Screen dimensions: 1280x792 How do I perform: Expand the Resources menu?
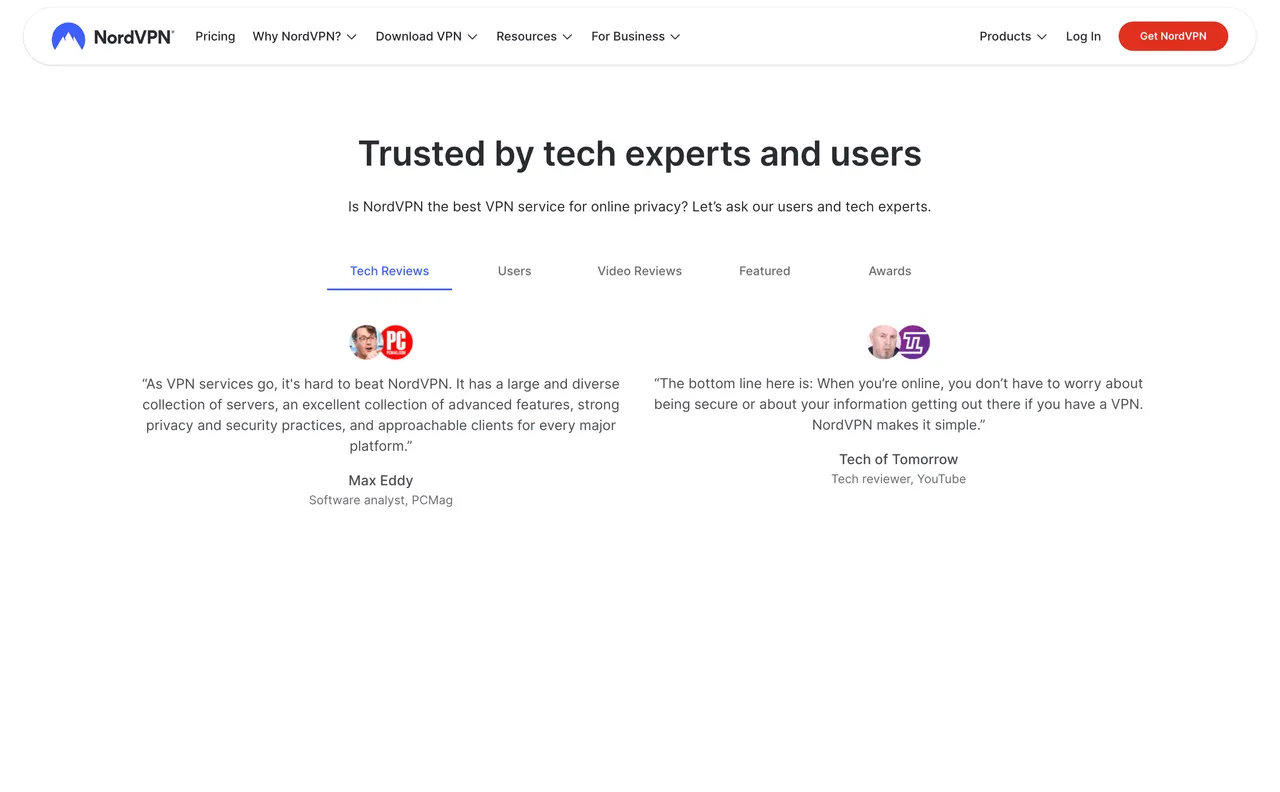(534, 37)
